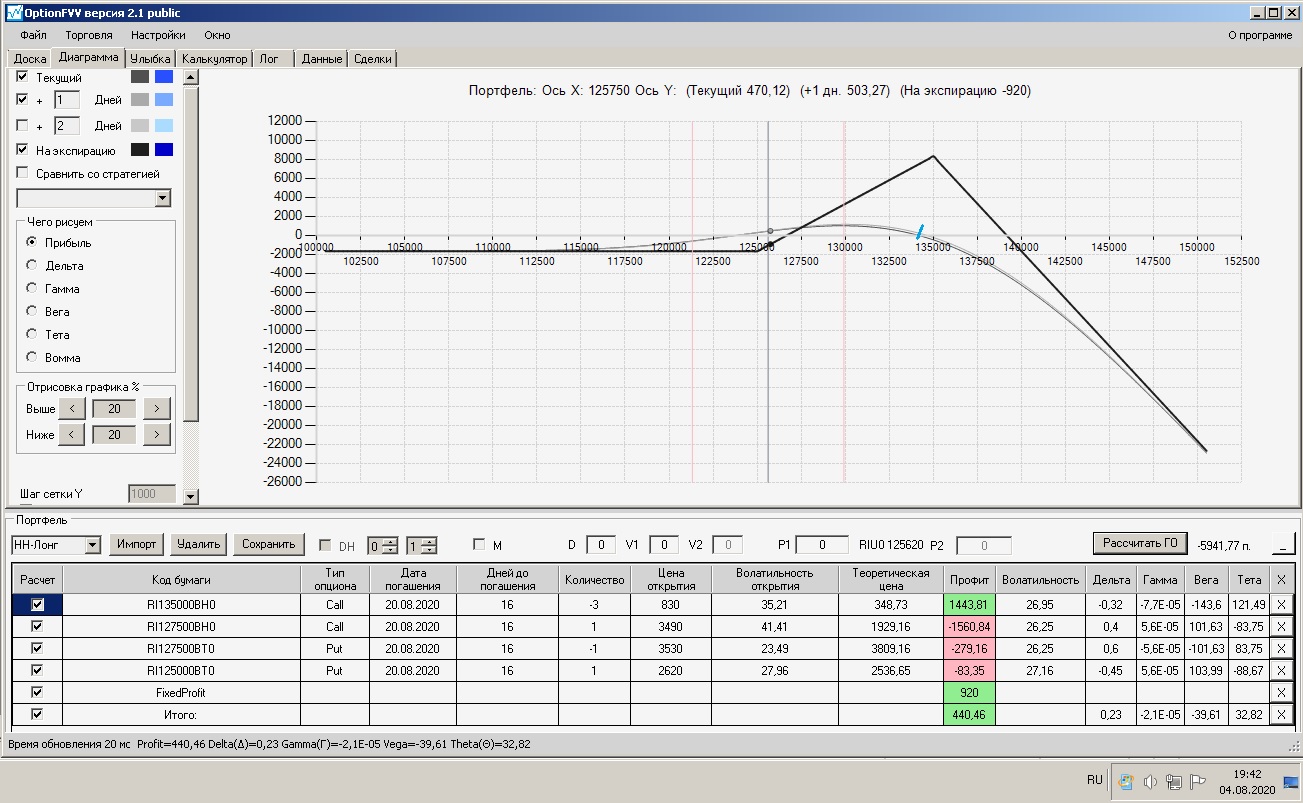This screenshot has height=803, width=1303.
Task: Click the bright blue Текущий color swatch
Action: (164, 77)
